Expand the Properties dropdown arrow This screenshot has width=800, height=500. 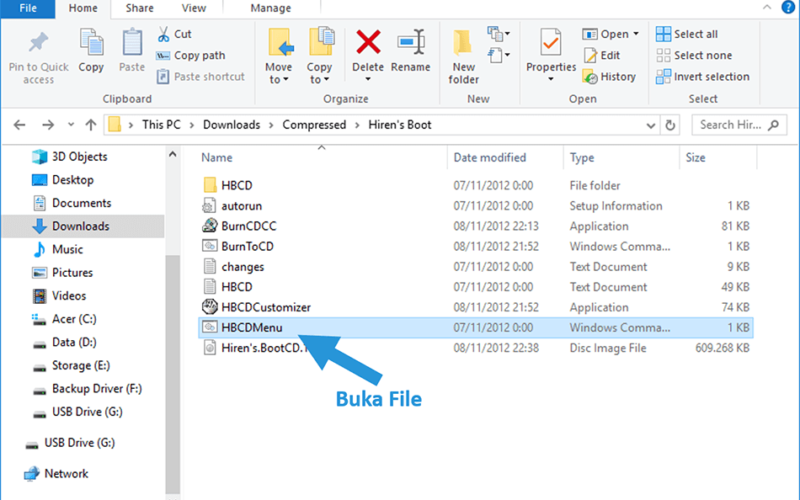(x=551, y=80)
